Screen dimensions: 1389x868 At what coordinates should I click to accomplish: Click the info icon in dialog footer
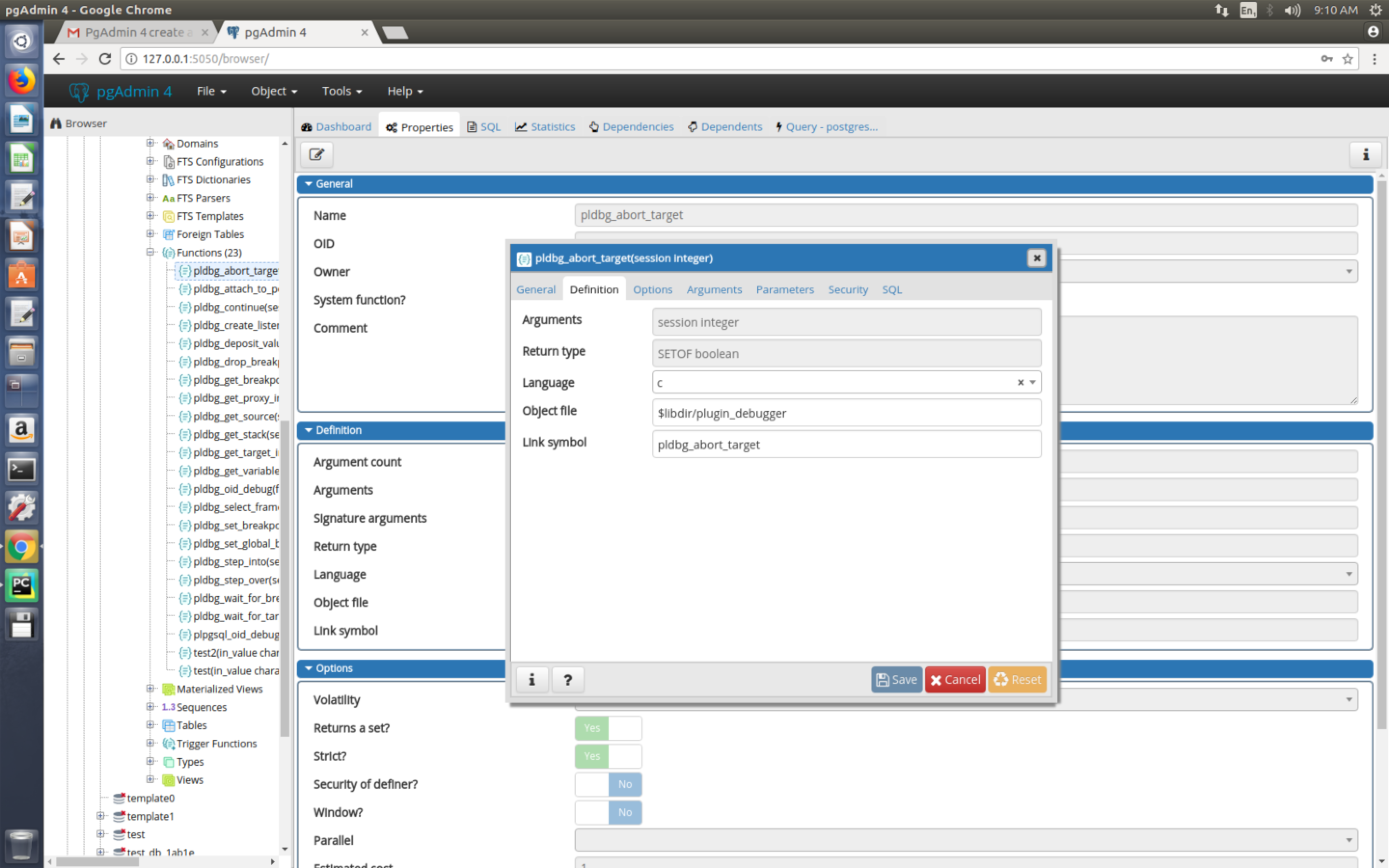point(531,680)
